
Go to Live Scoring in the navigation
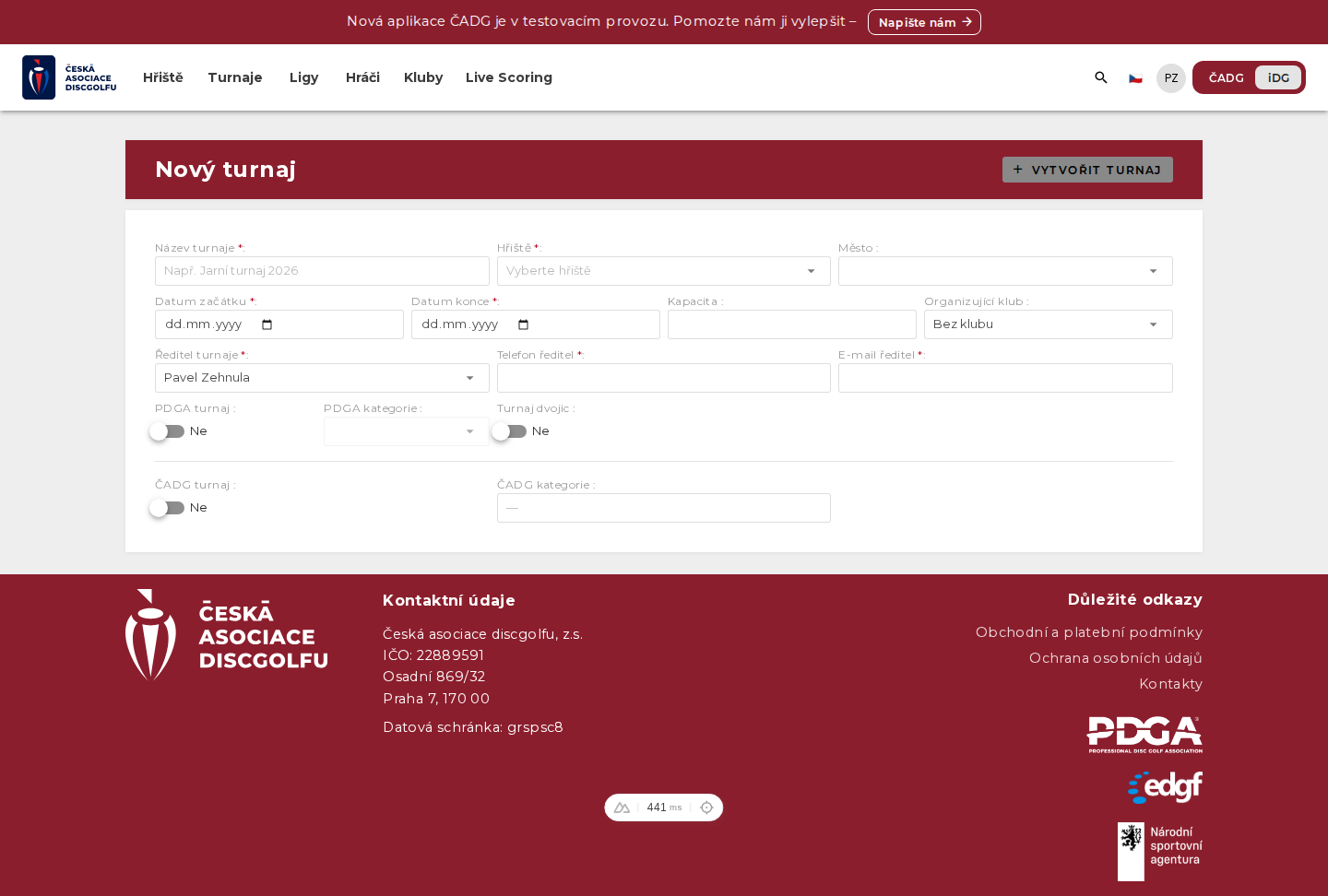[509, 77]
